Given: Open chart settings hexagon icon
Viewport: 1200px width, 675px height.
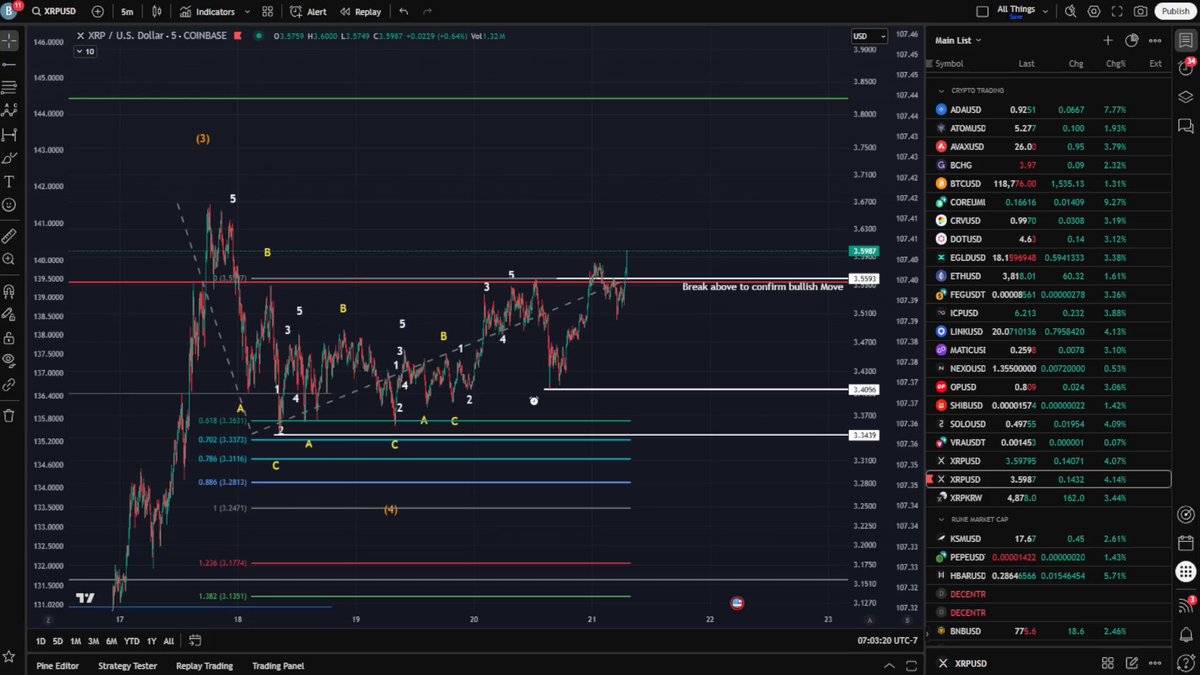Looking at the screenshot, I should pos(1094,12).
